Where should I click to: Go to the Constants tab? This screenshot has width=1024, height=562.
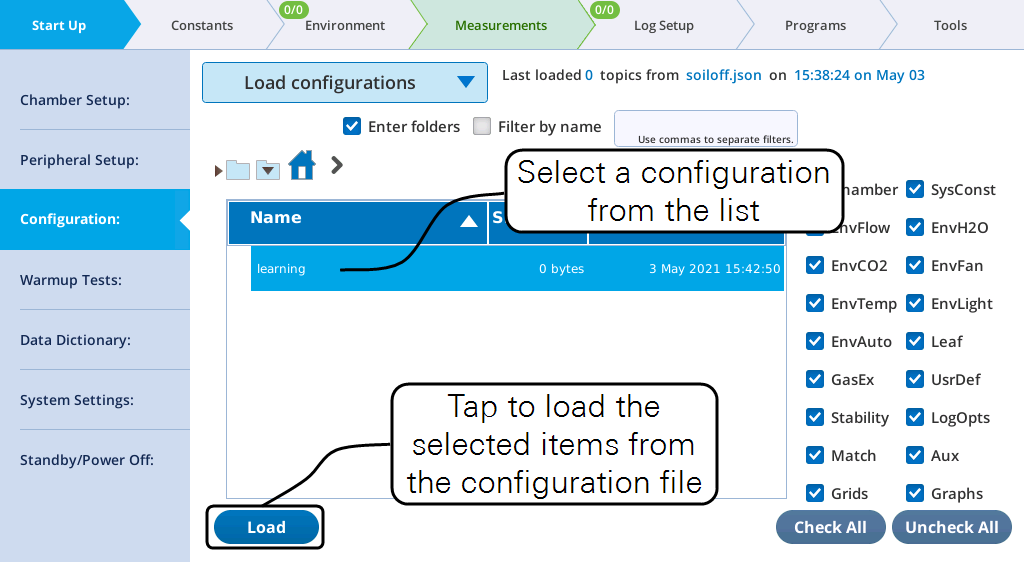click(x=202, y=25)
